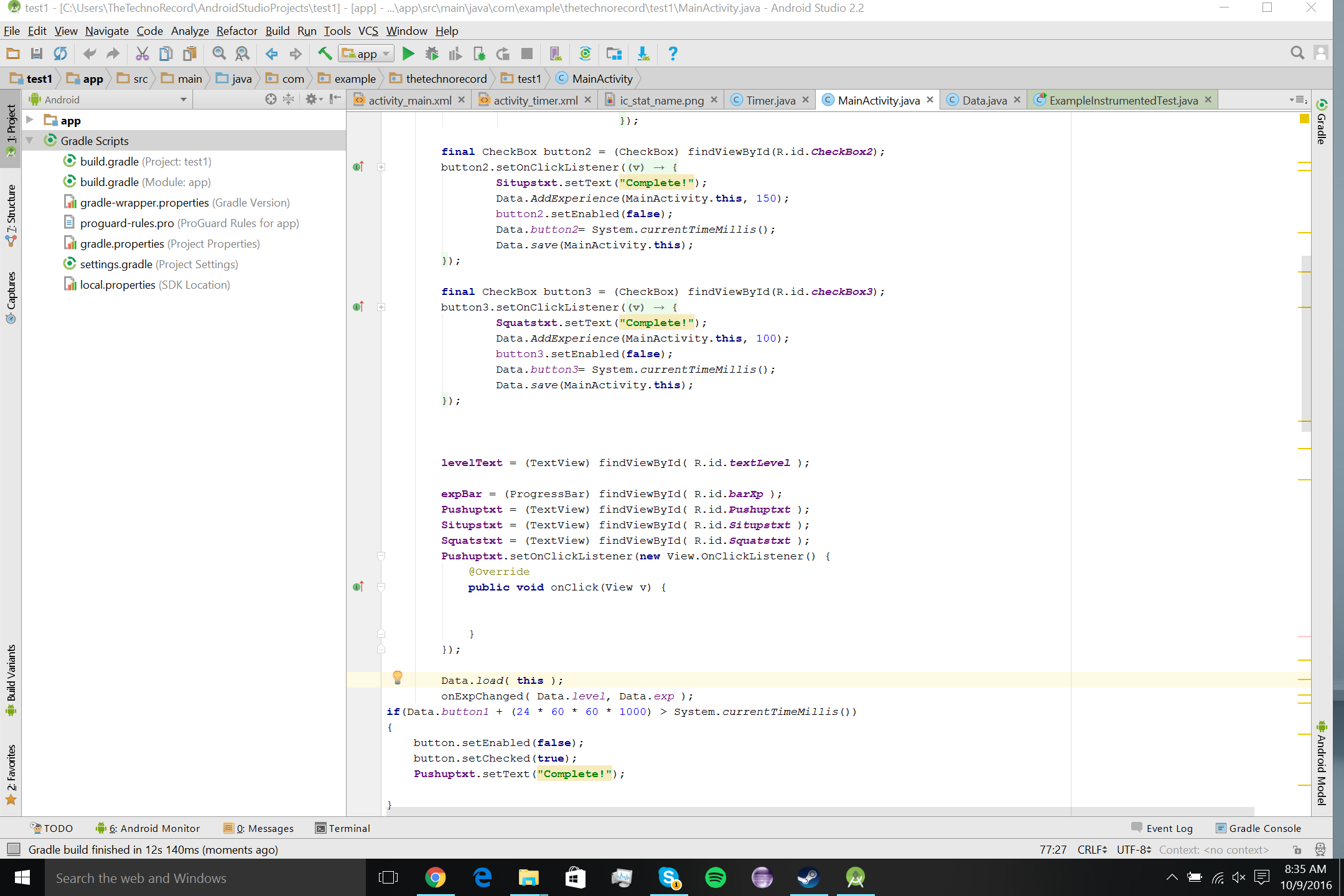
Task: Click the Make Project hammer icon
Action: (x=325, y=54)
